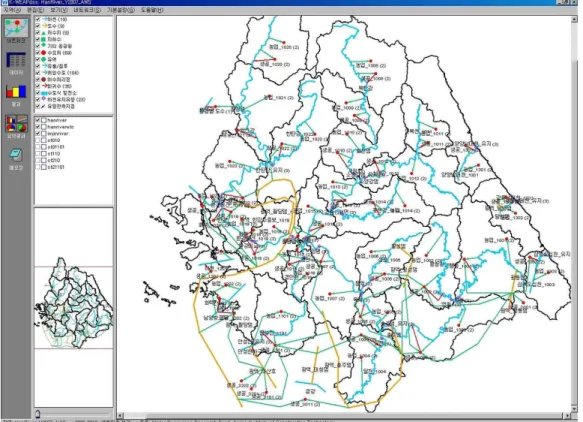Open the 요약결과 overview charts icon
Image resolution: width=583 pixels, height=422 pixels.
(x=16, y=124)
